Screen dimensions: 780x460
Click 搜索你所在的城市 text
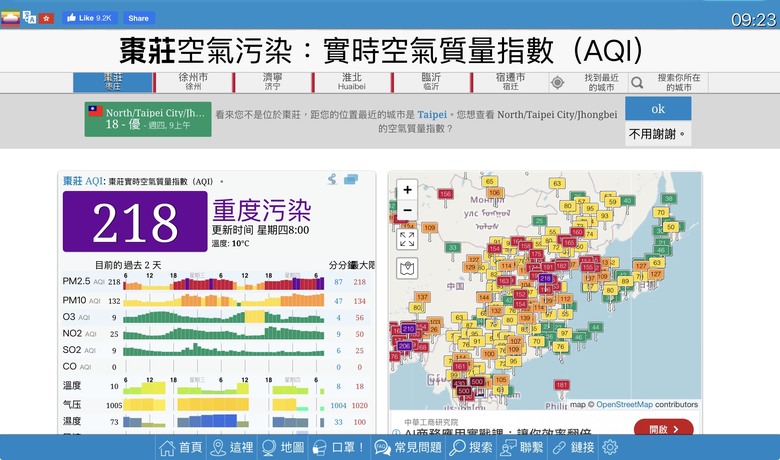[x=679, y=83]
